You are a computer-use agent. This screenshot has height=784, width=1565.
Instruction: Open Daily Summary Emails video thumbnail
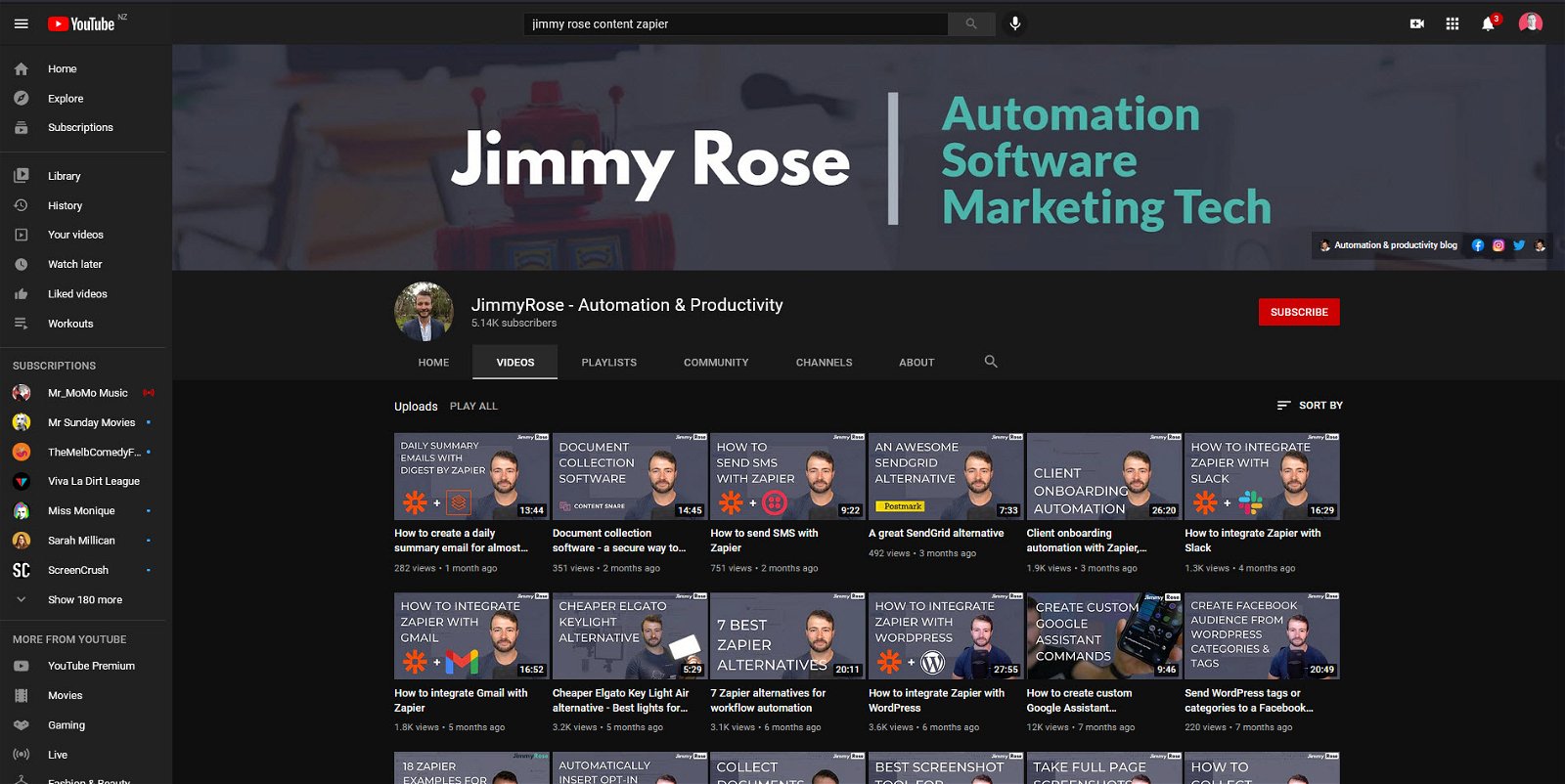point(471,476)
